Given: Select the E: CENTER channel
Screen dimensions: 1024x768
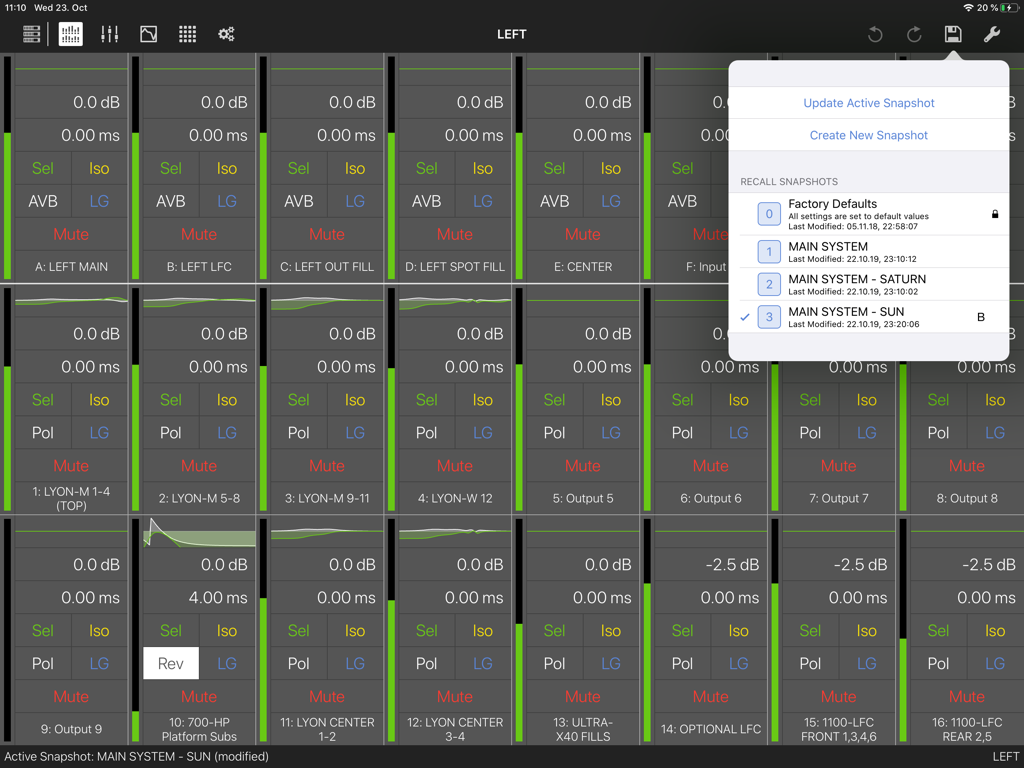Looking at the screenshot, I should tap(554, 168).
